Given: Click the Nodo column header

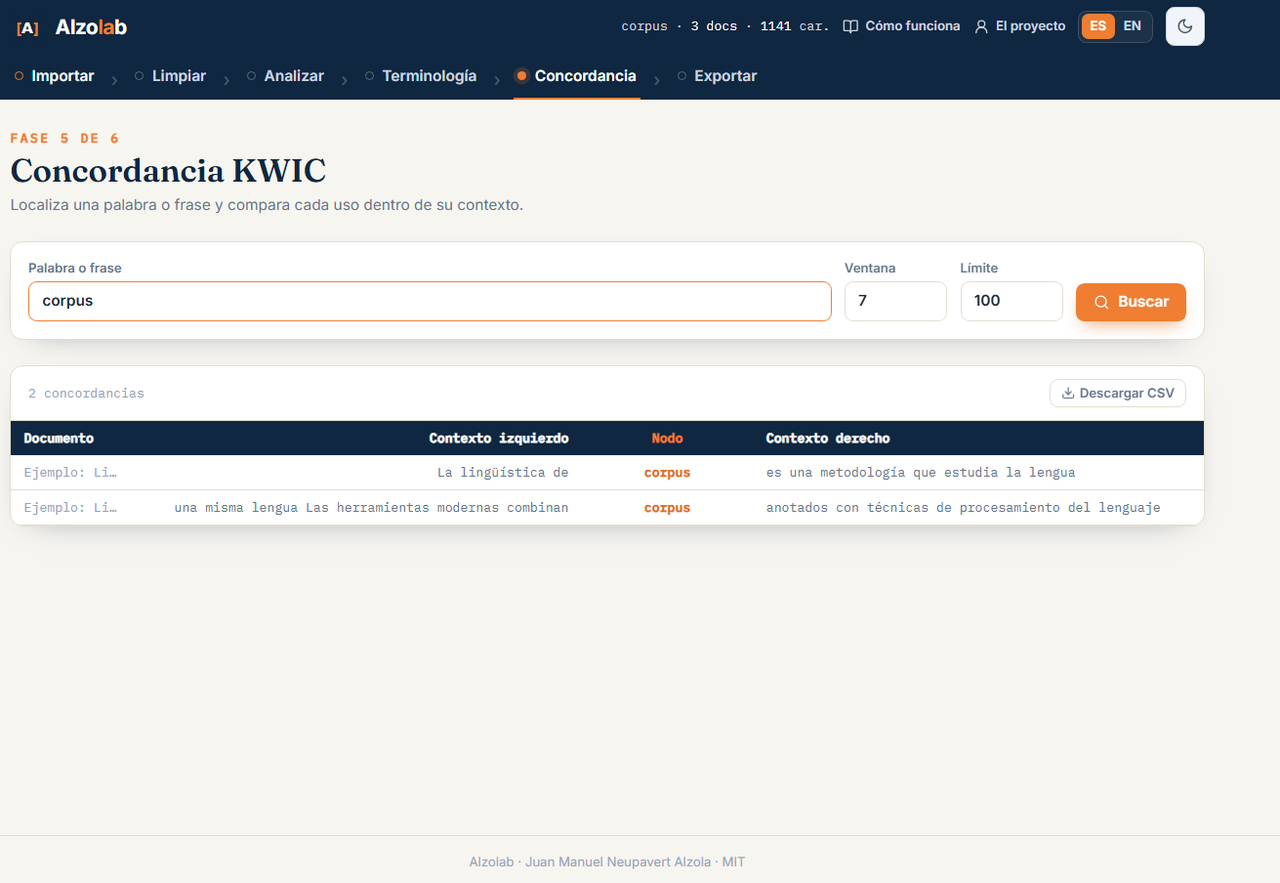Looking at the screenshot, I should tap(667, 438).
